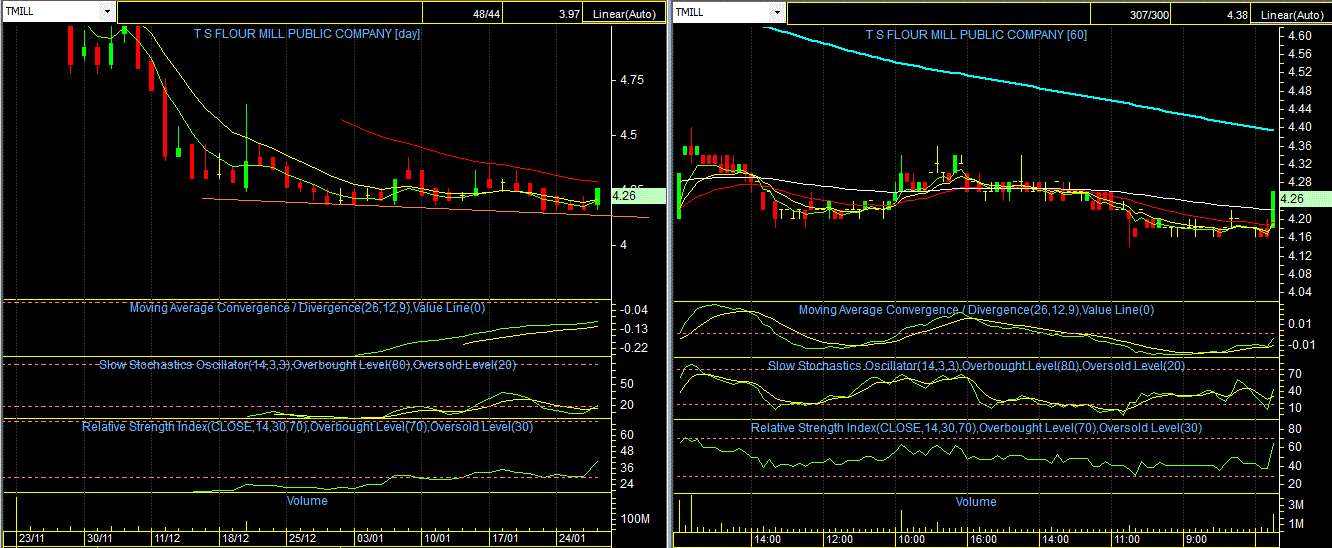Open the TMILL symbol dropdown in left chart
The image size is (1332, 548).
107,11
